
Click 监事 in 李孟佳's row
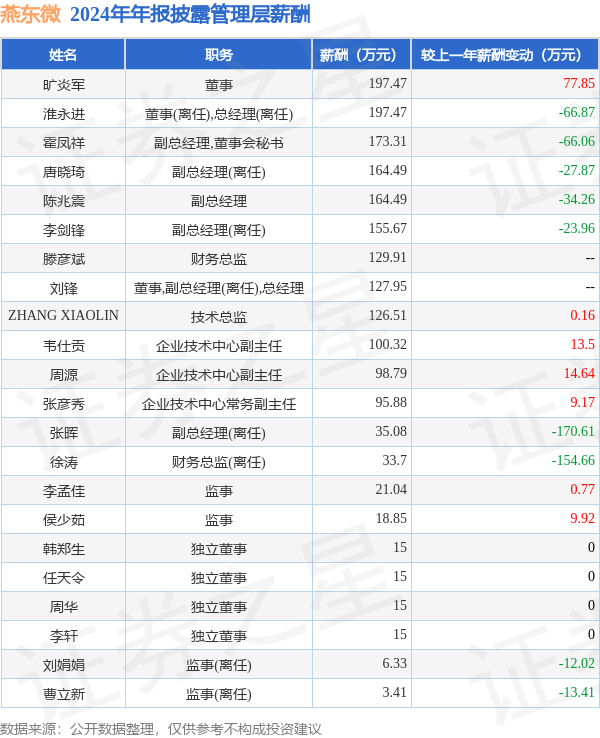(x=219, y=491)
